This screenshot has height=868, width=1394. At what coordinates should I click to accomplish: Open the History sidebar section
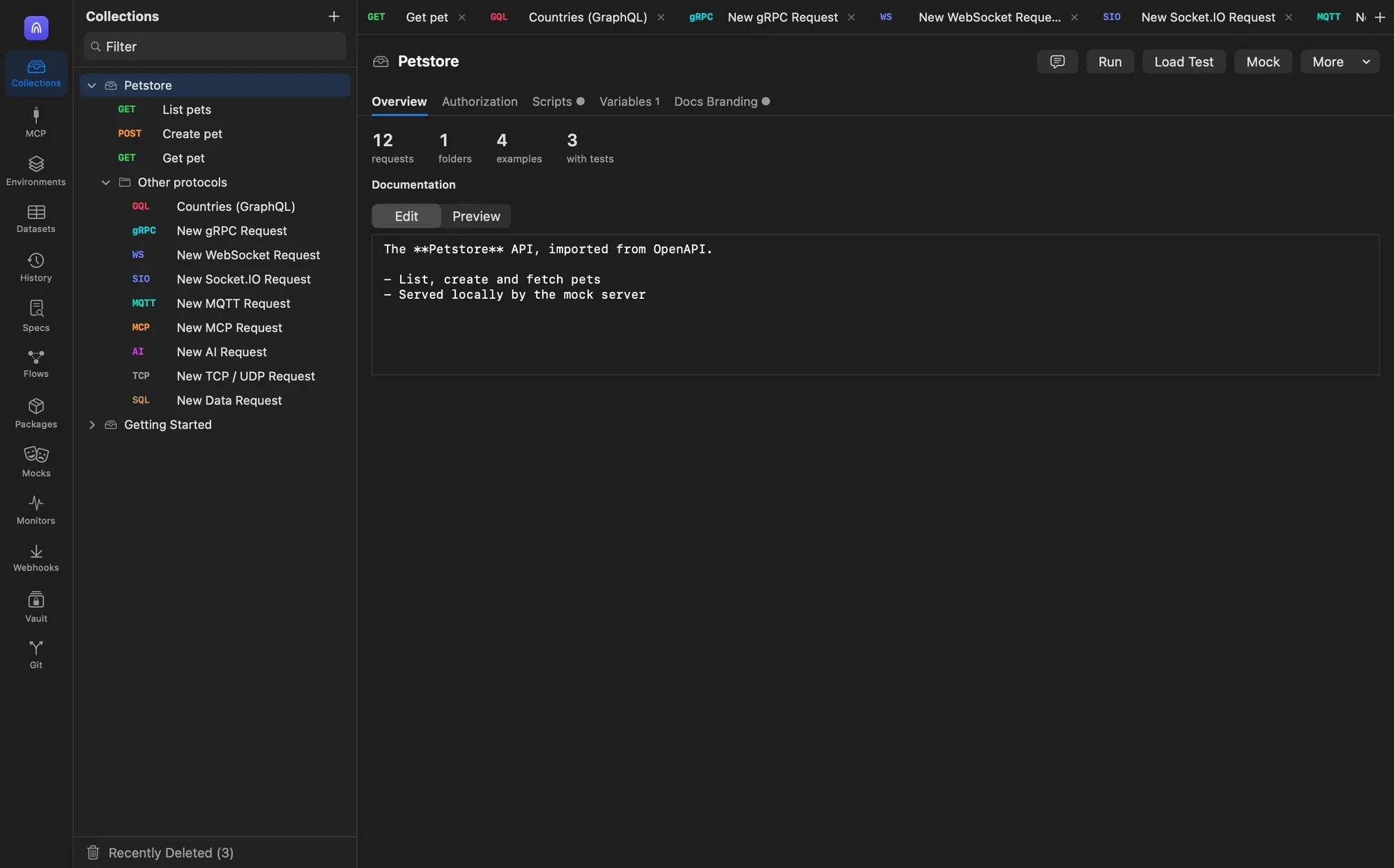[x=36, y=268]
